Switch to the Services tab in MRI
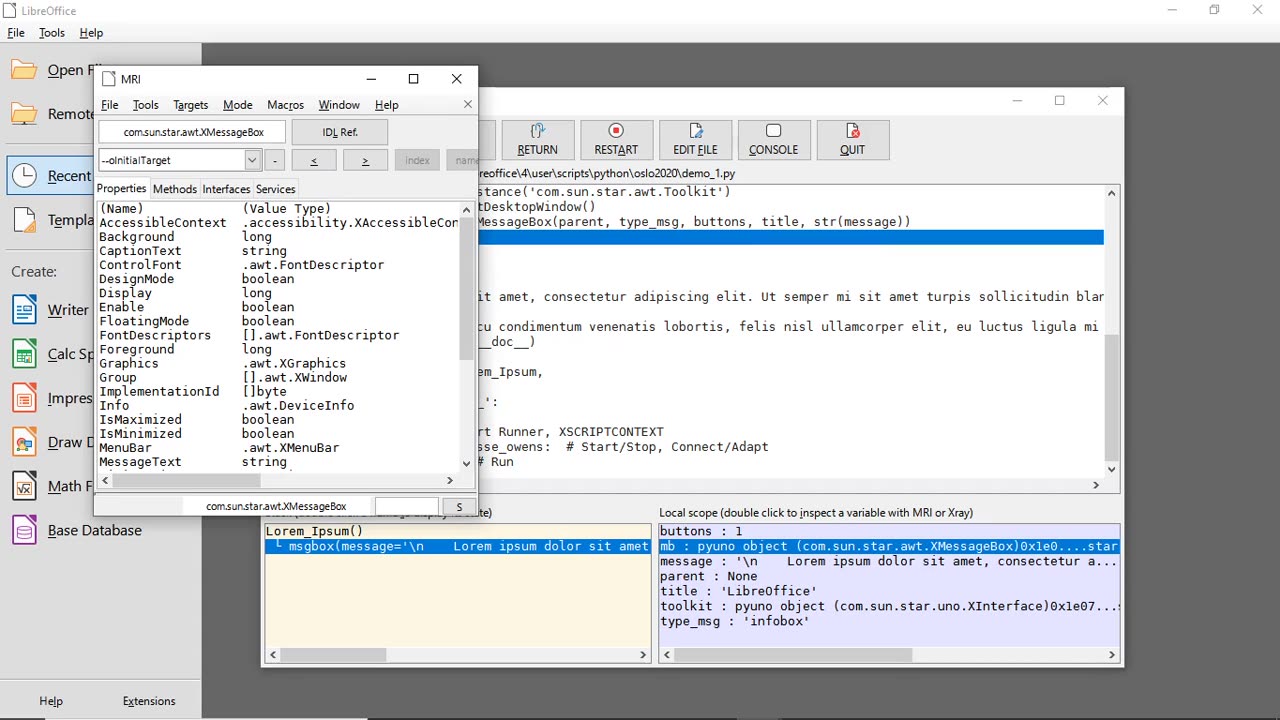This screenshot has width=1280, height=720. tap(275, 189)
